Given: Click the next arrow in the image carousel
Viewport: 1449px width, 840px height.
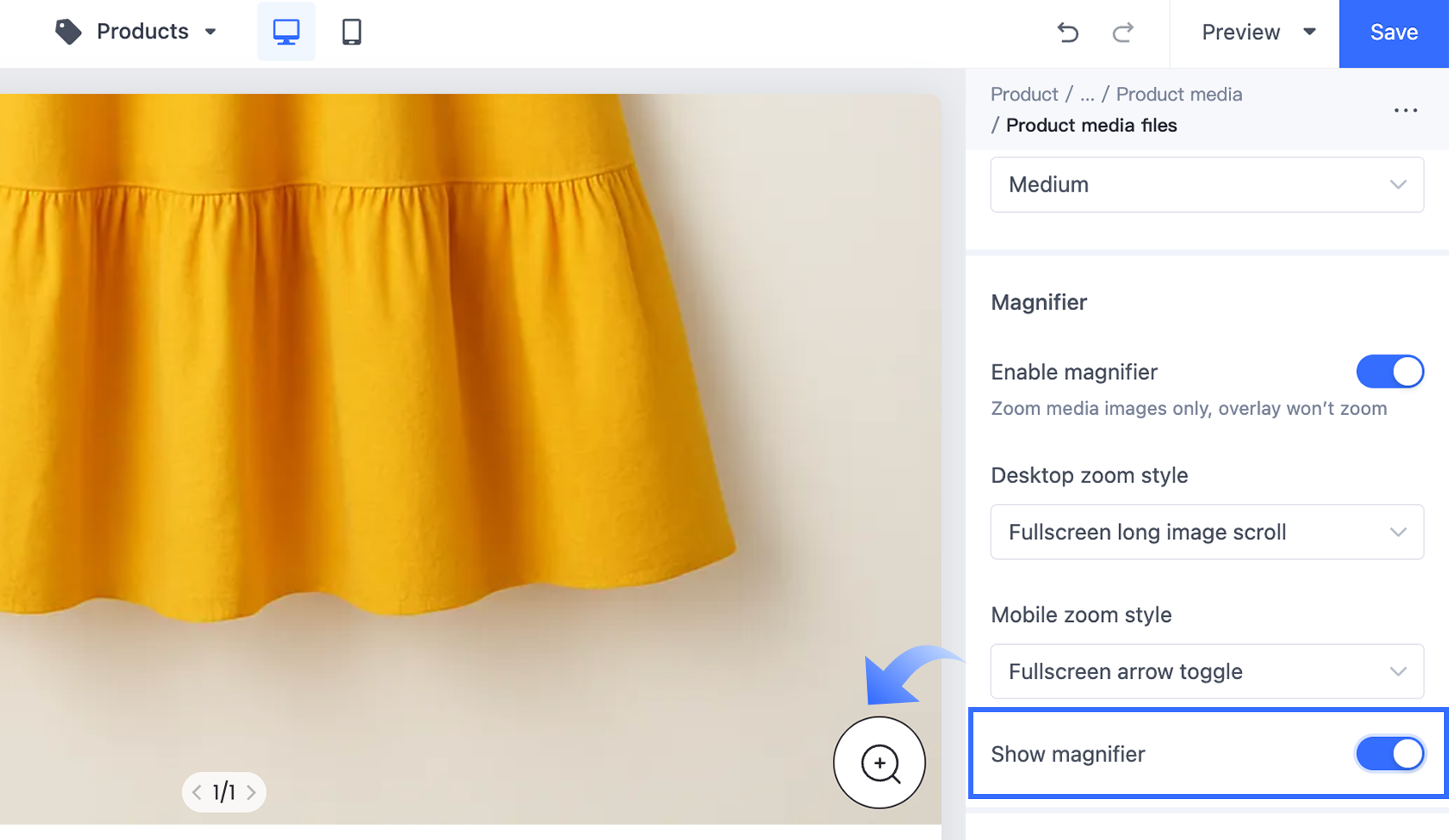Looking at the screenshot, I should click(x=251, y=791).
